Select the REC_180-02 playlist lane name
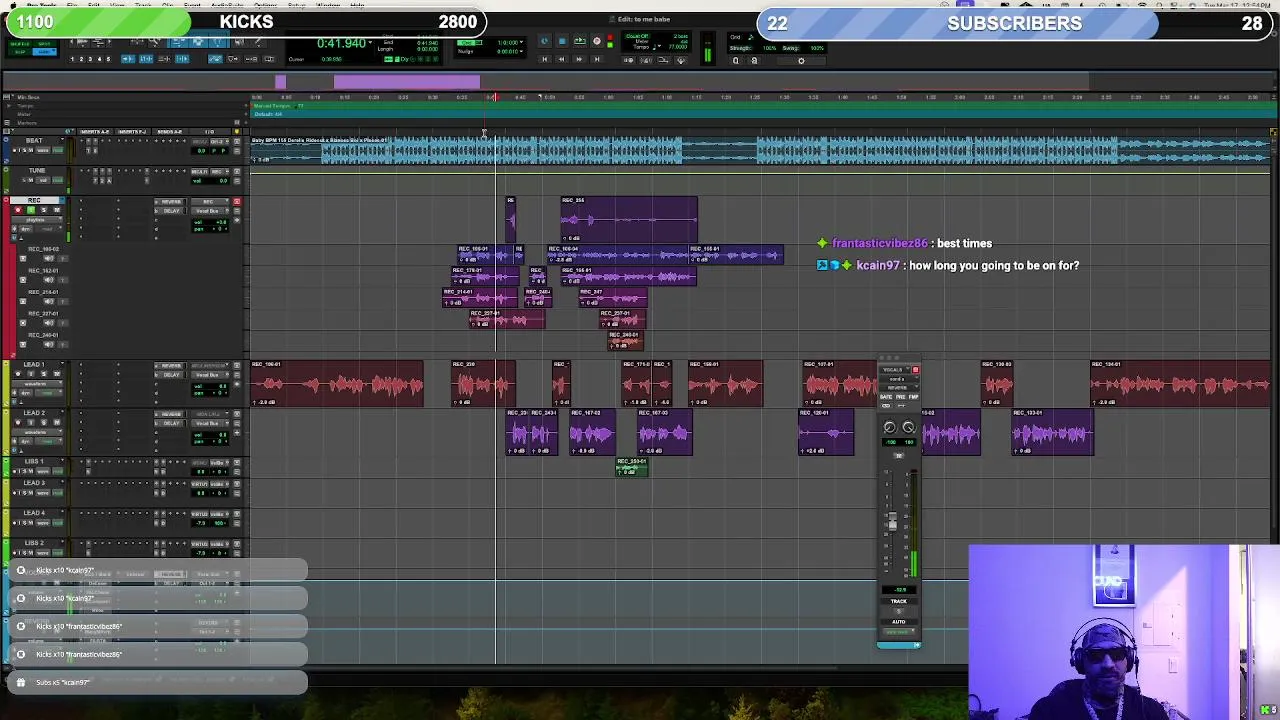Screen dimensions: 1280x720 pos(44,249)
